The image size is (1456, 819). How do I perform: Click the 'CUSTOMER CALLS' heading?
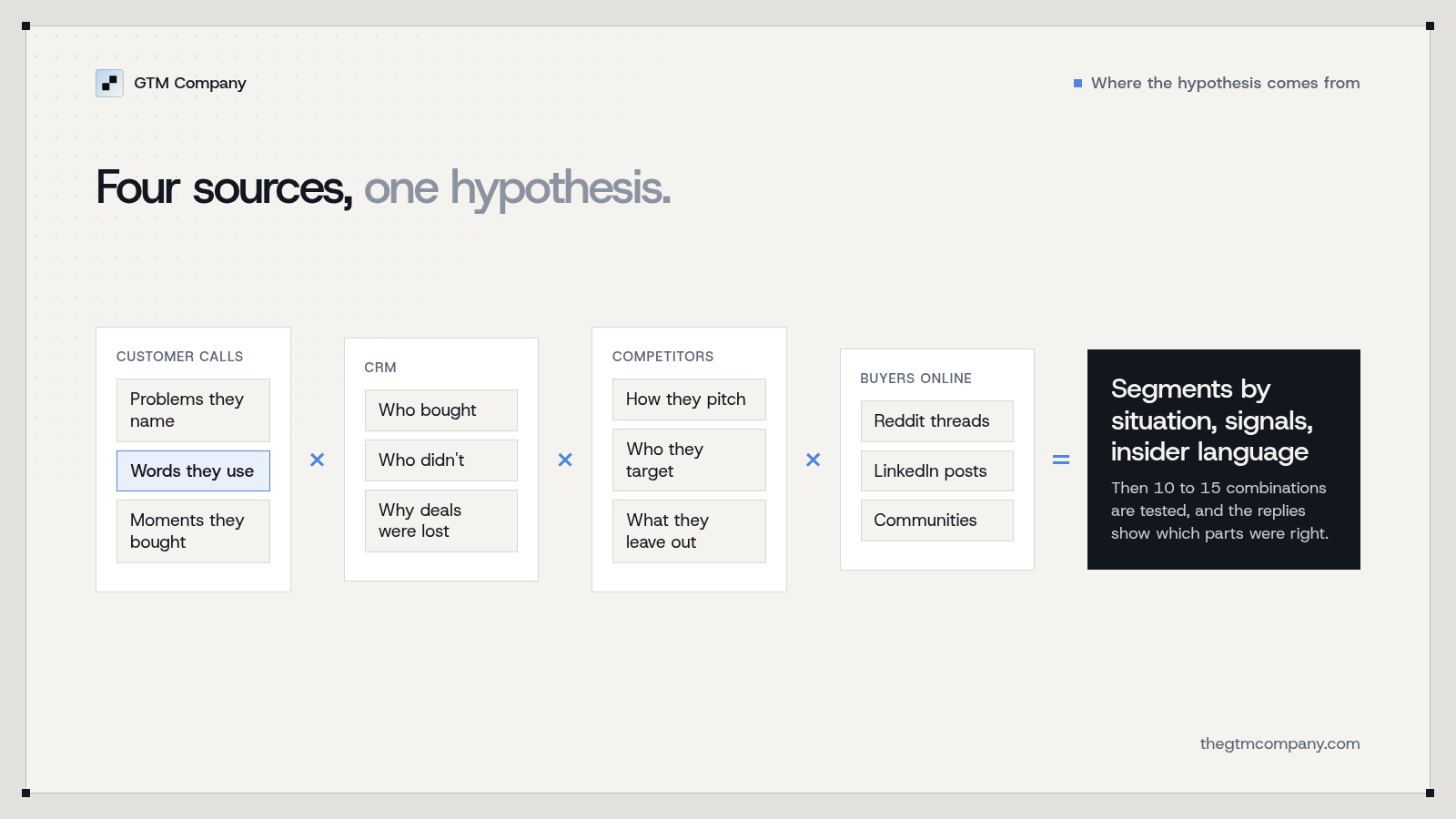(x=179, y=357)
